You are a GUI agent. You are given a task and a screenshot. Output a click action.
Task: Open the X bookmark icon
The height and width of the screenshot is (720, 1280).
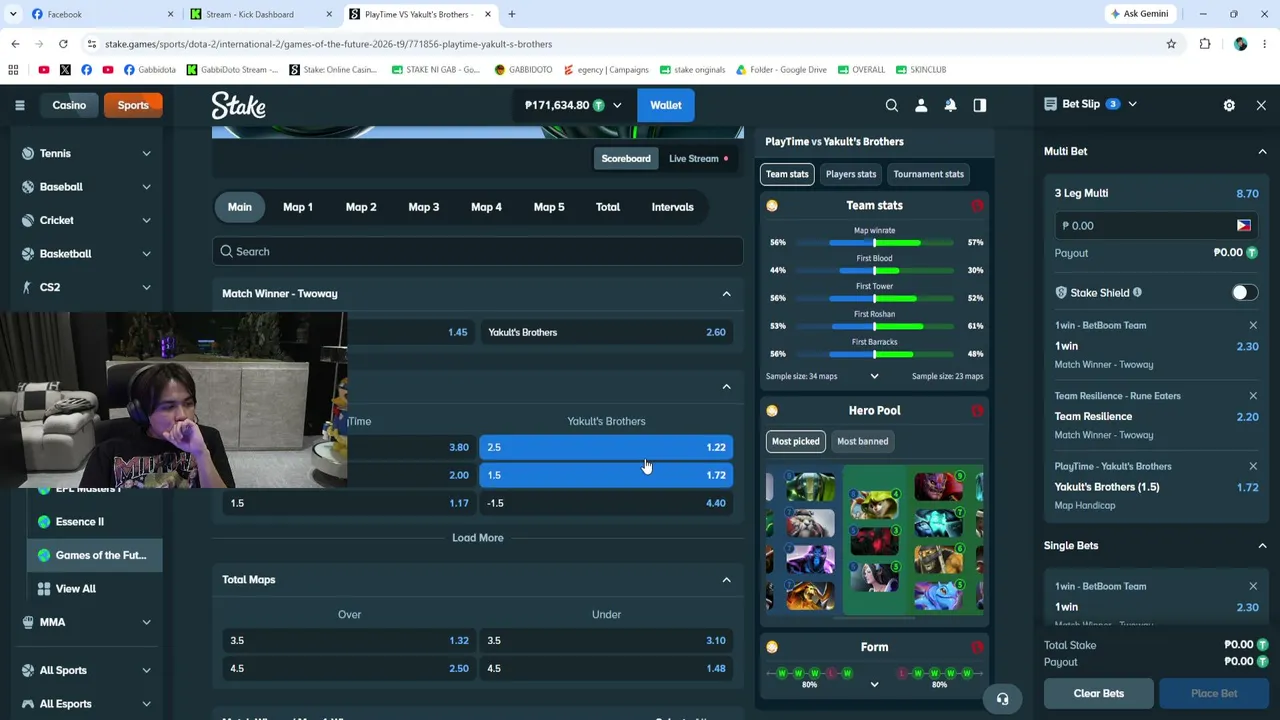(65, 70)
